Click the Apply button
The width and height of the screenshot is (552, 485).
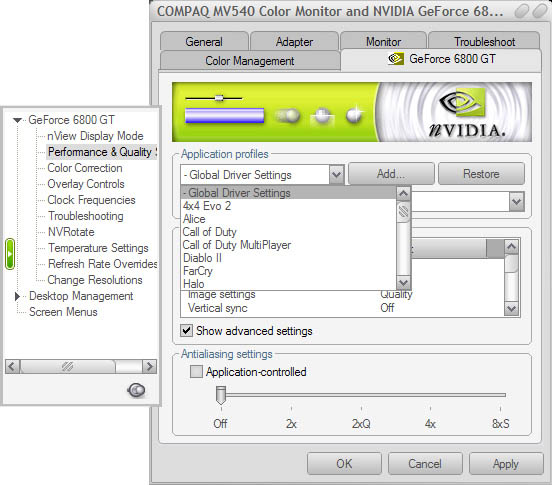point(506,464)
